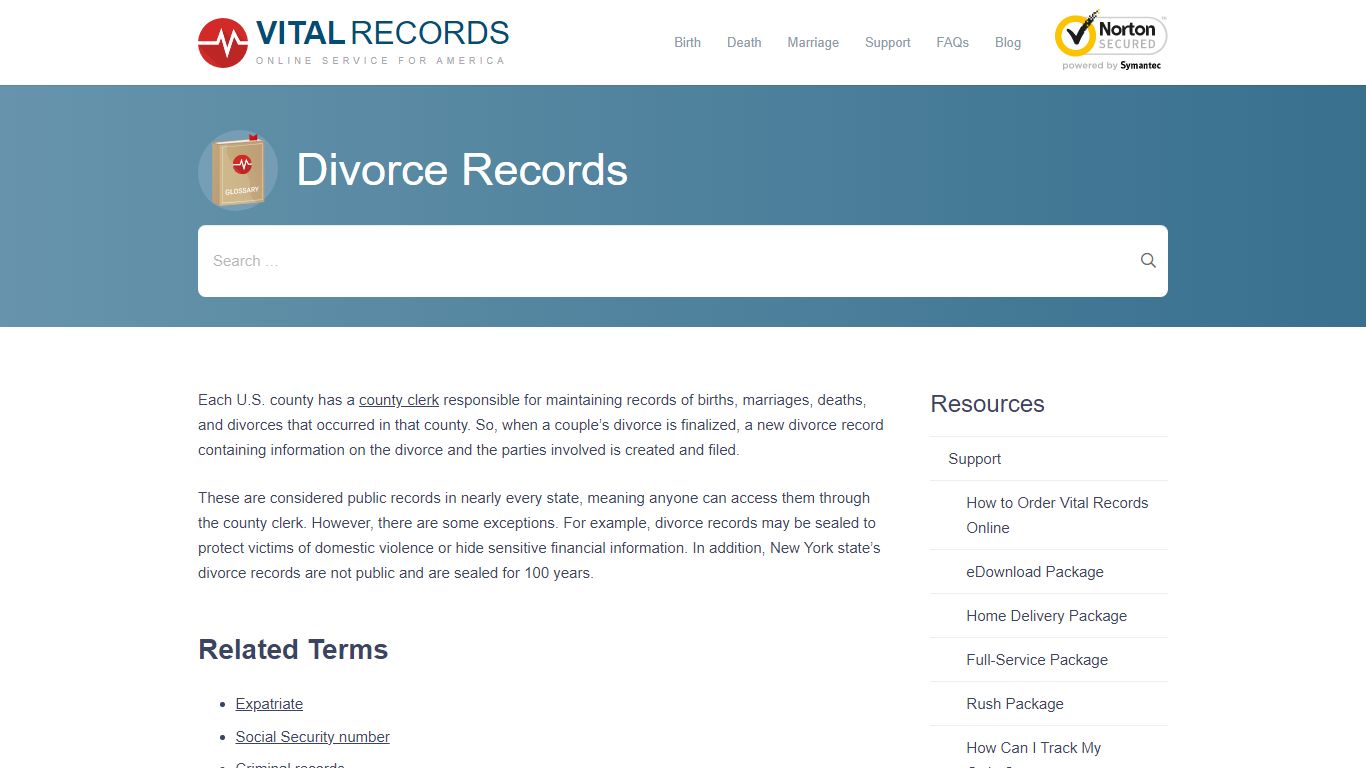The width and height of the screenshot is (1366, 768).
Task: Open the eDownload Package resource
Action: (x=1035, y=572)
